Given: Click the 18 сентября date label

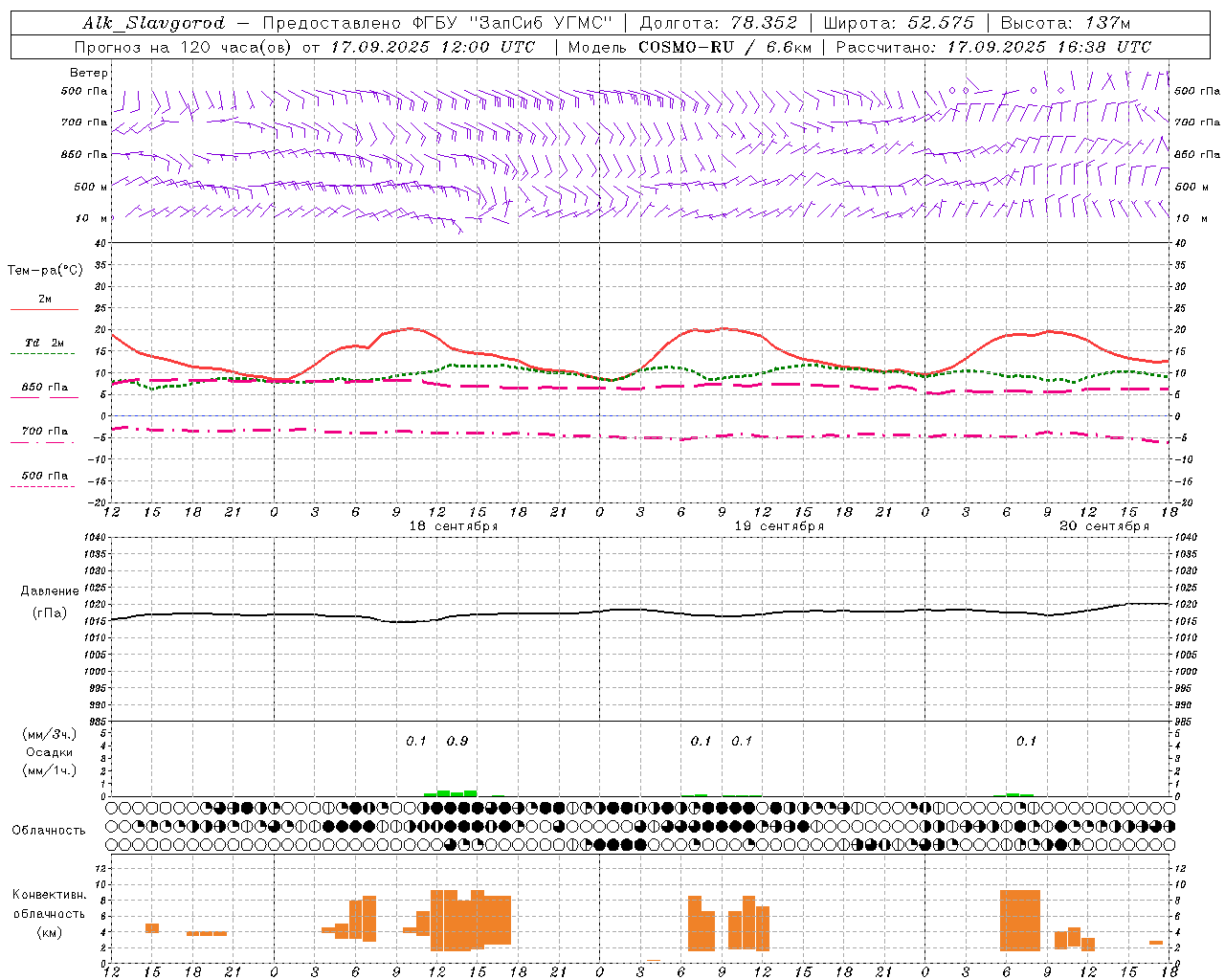Looking at the screenshot, I should (x=453, y=526).
